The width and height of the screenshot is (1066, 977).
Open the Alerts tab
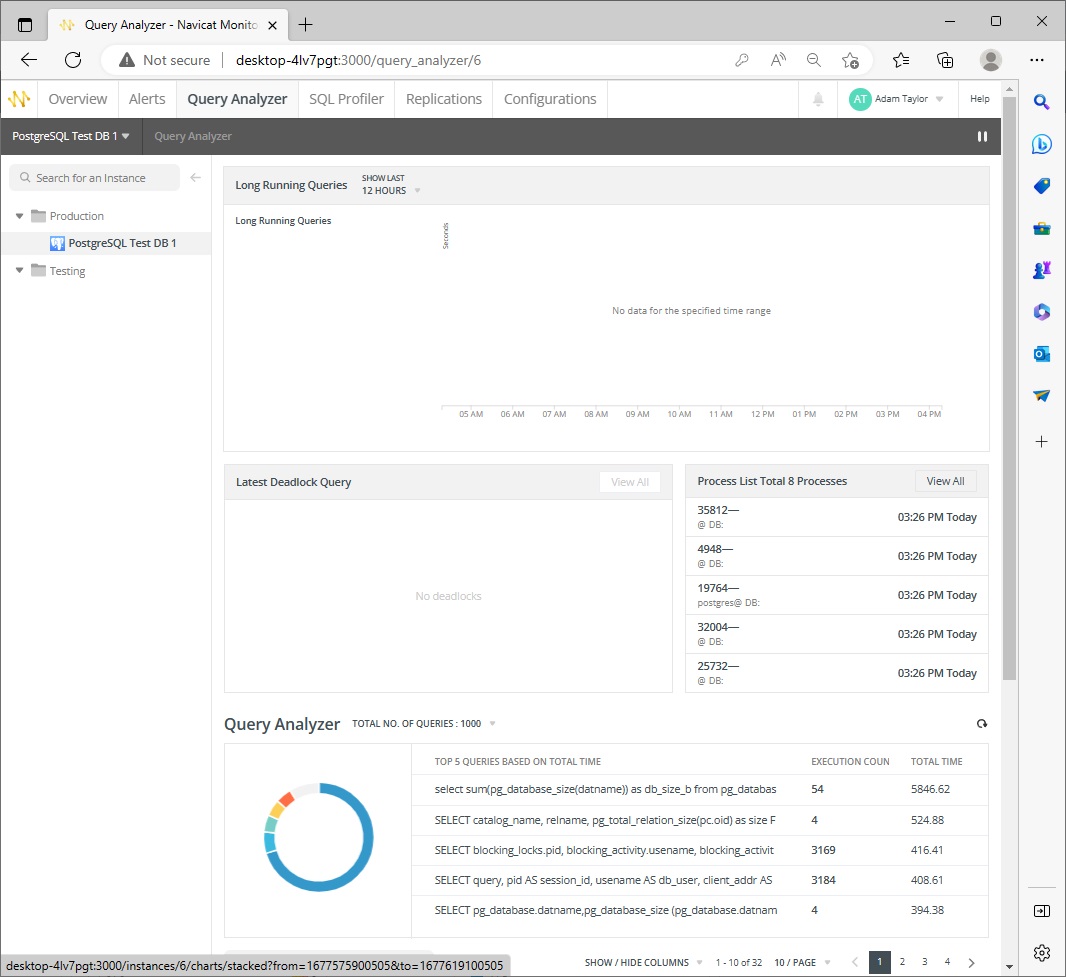[147, 98]
